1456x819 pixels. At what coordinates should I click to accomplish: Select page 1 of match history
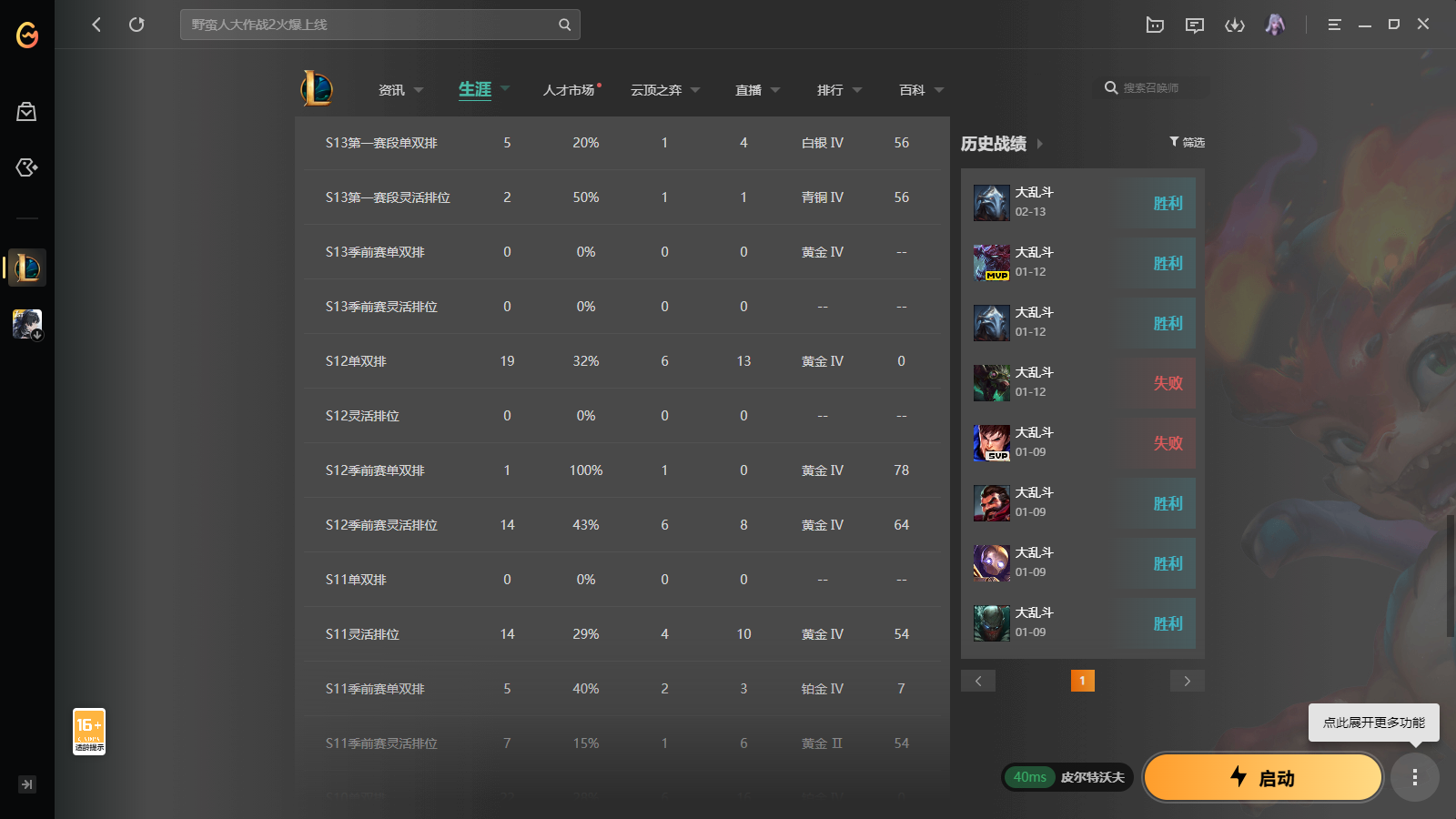tap(1083, 681)
